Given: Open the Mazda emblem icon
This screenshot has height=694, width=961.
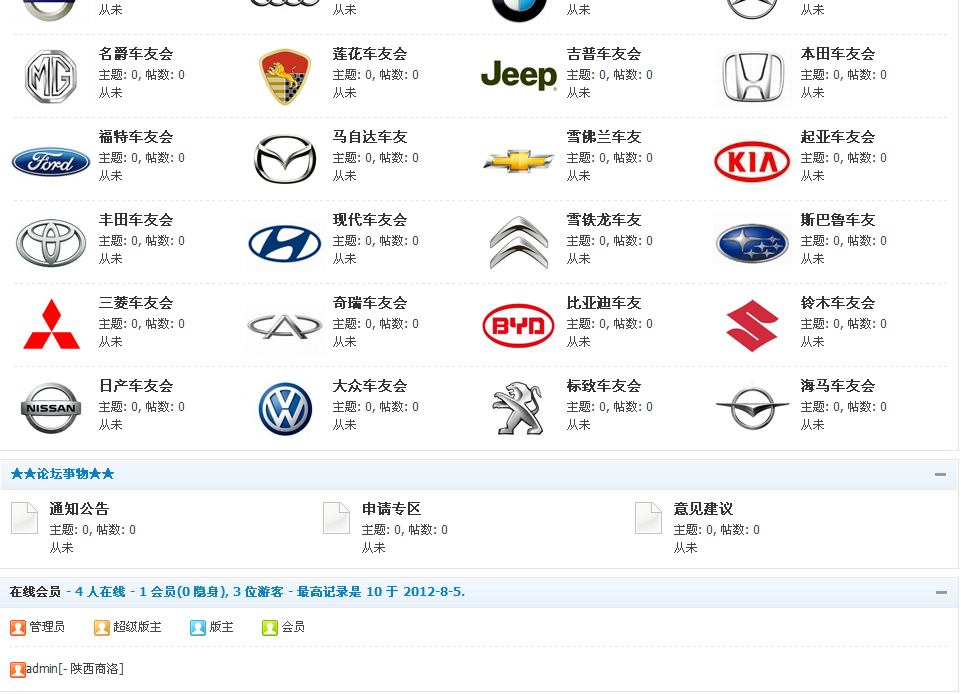Looking at the screenshot, I should pyautogui.click(x=285, y=159).
